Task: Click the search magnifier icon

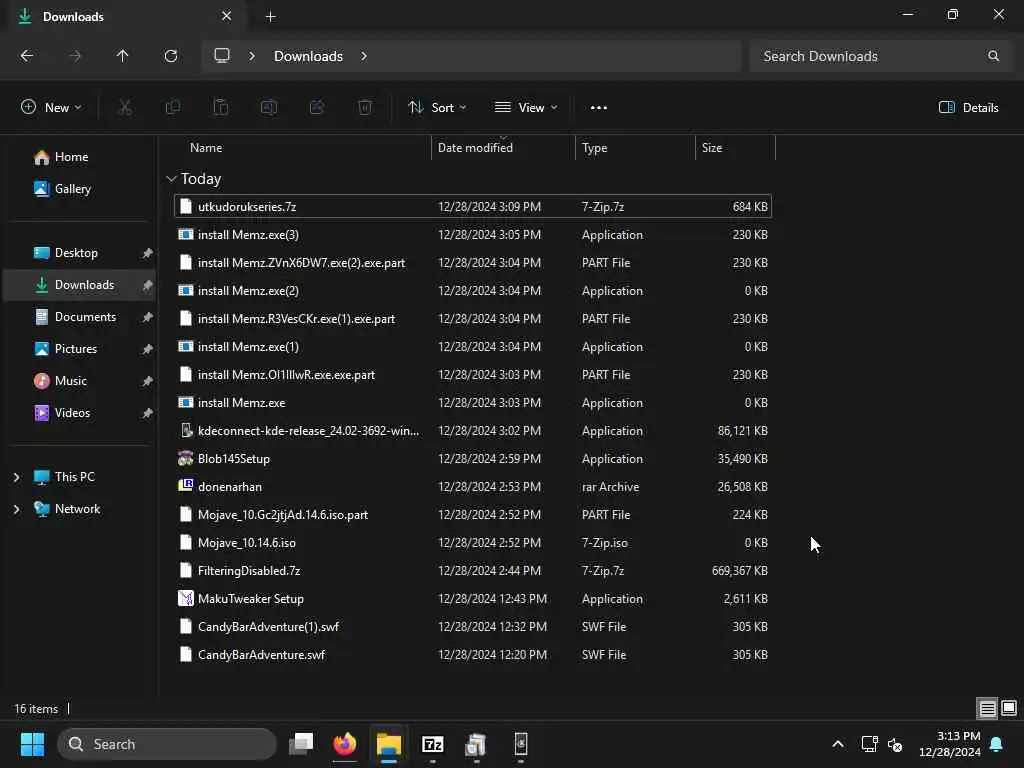Action: pos(993,56)
